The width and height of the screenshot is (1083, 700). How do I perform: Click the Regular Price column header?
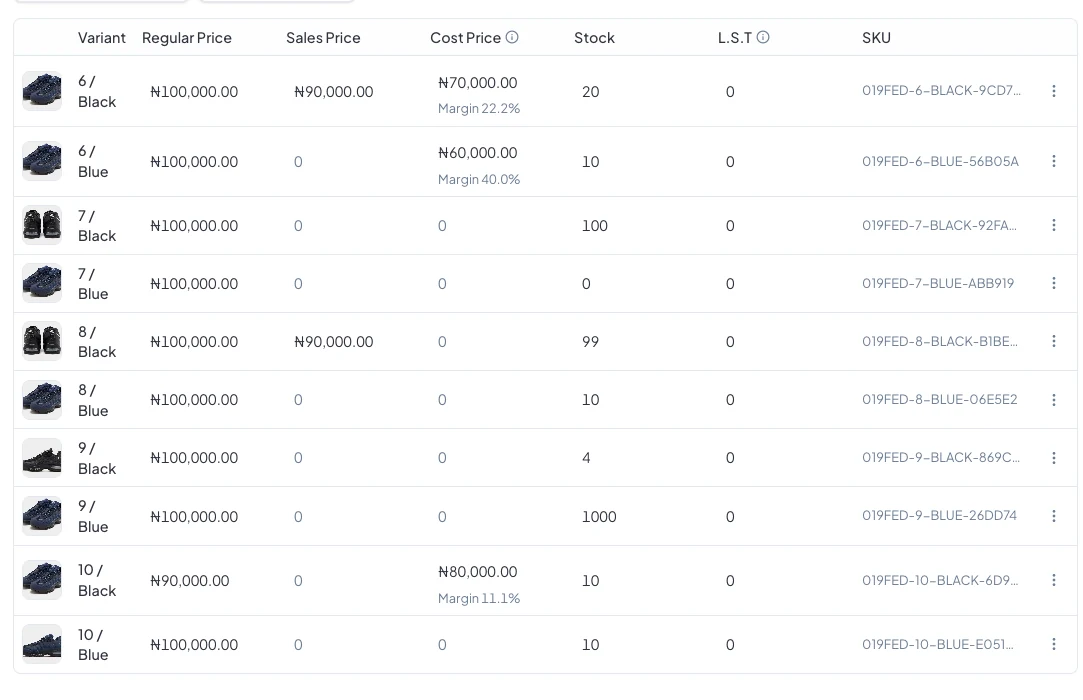(x=186, y=38)
